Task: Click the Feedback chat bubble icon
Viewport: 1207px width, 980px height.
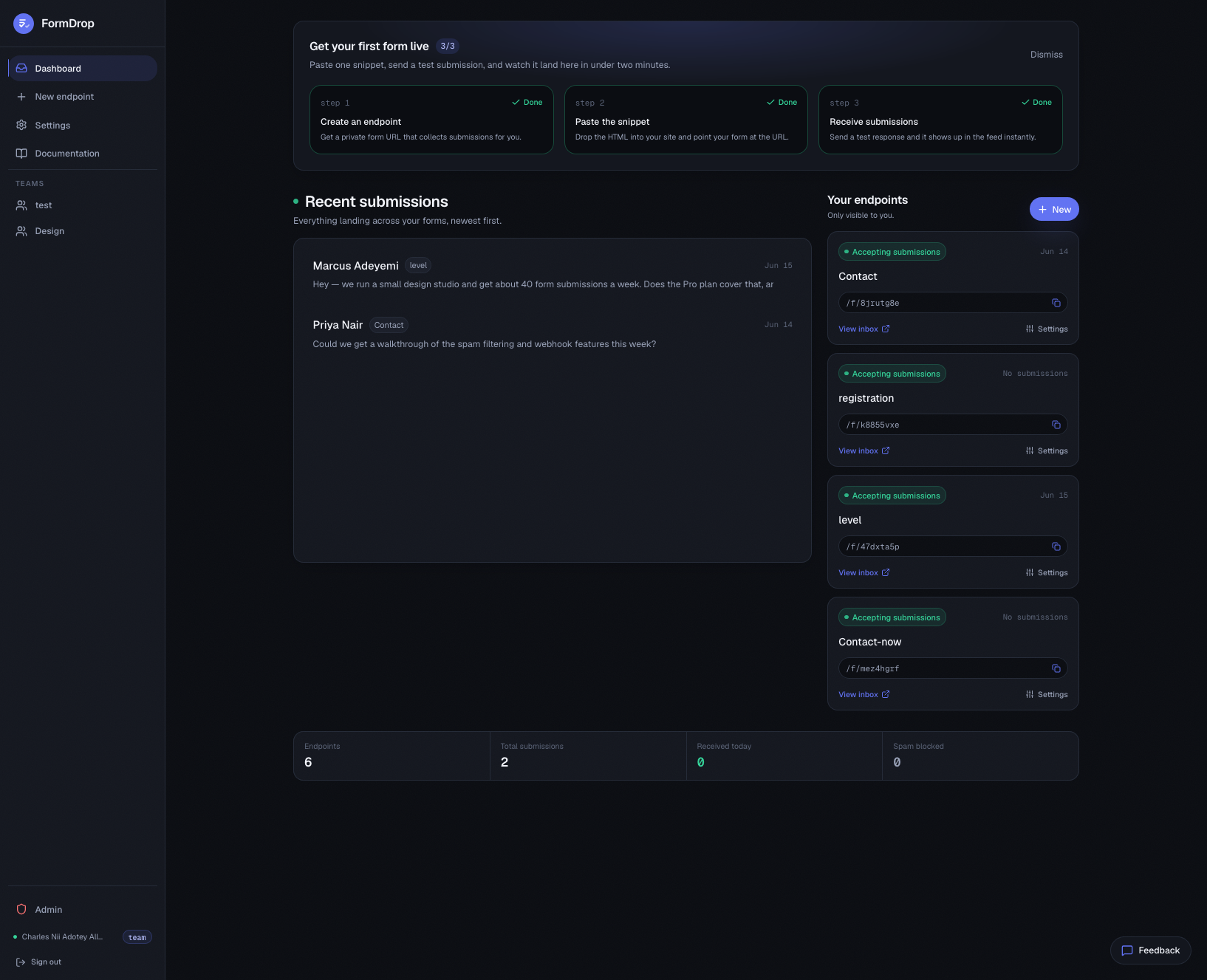Action: (1127, 951)
